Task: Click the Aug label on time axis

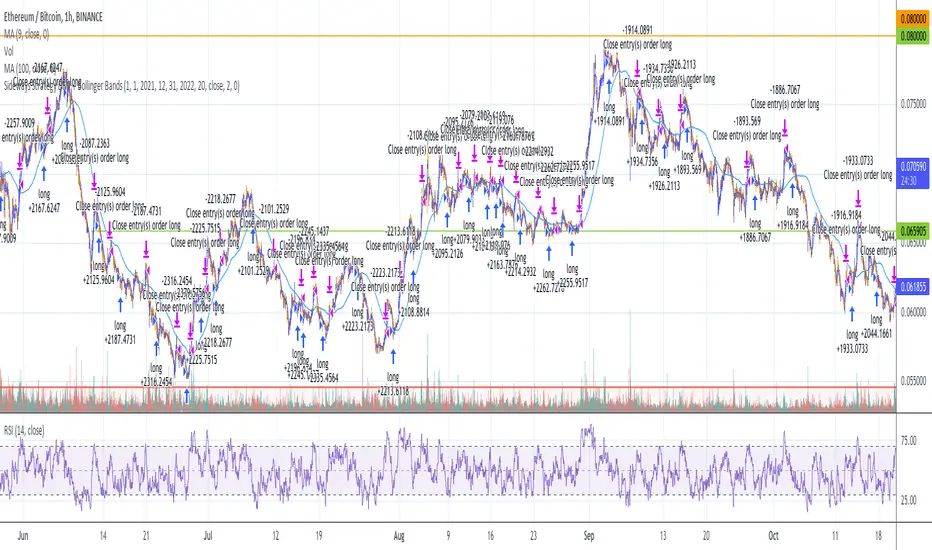Action: coord(399,536)
